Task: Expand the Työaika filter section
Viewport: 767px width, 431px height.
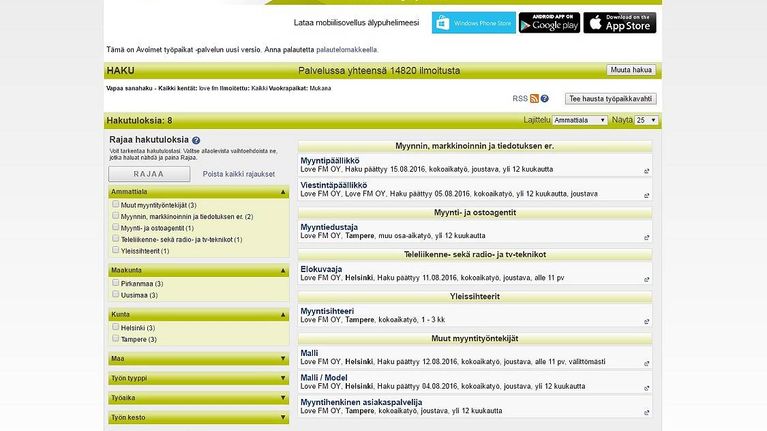Action: point(199,398)
